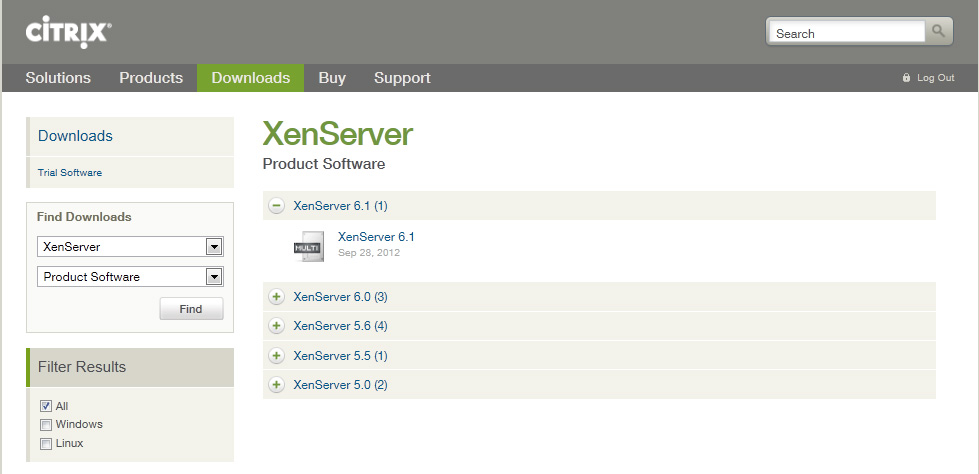Open the Products menu
The image size is (979, 474).
[151, 78]
